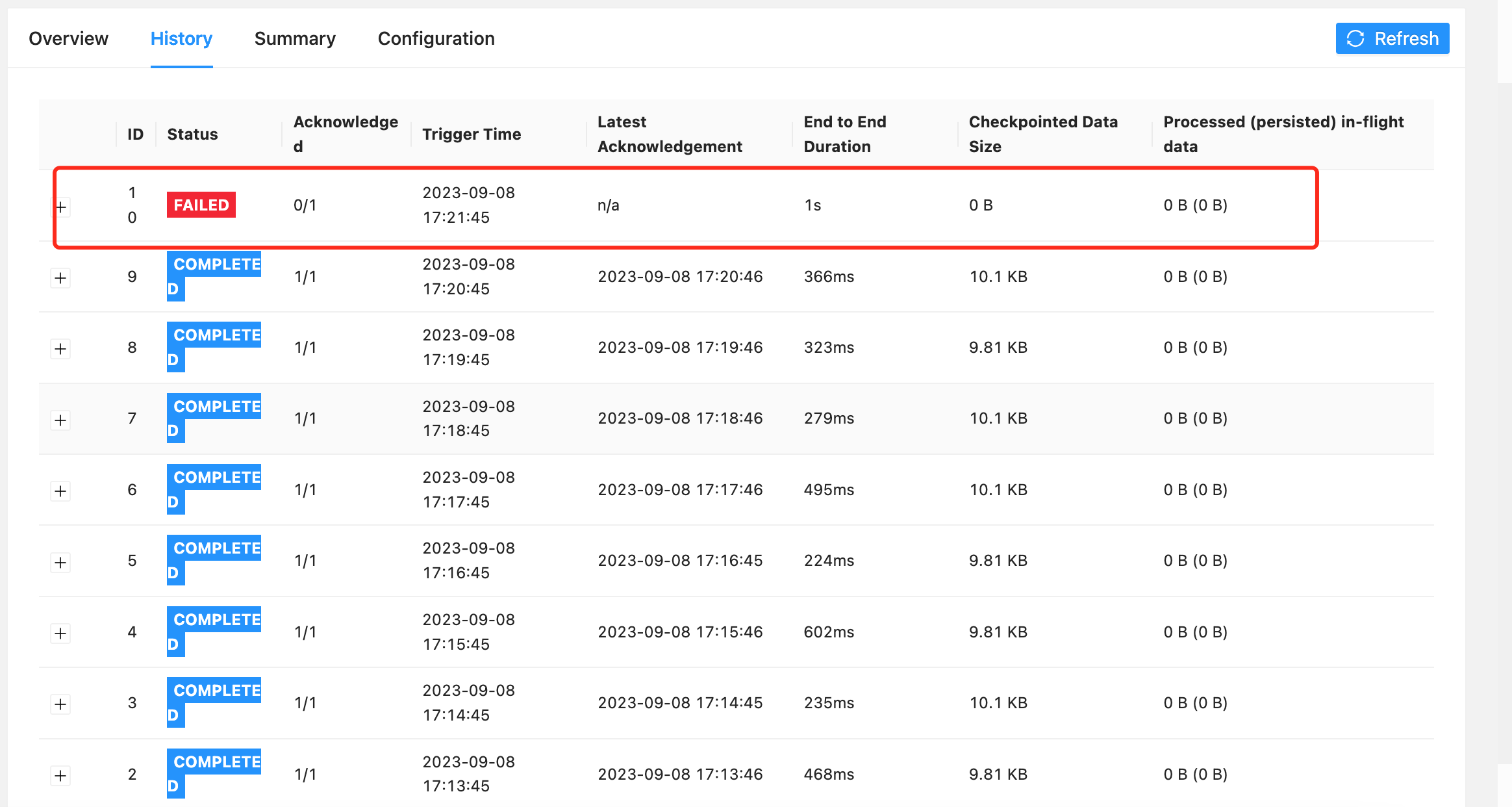
Task: Click latest acknowledgement 2023-09-08 17:19:46
Action: coord(680,347)
